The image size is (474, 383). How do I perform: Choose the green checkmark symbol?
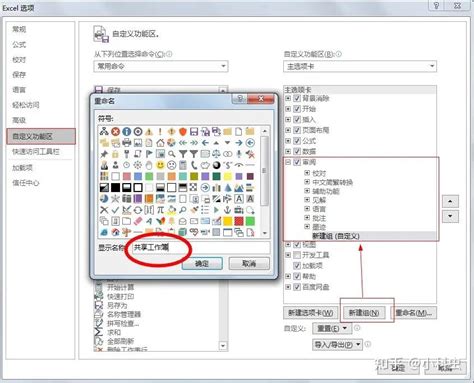(x=115, y=210)
